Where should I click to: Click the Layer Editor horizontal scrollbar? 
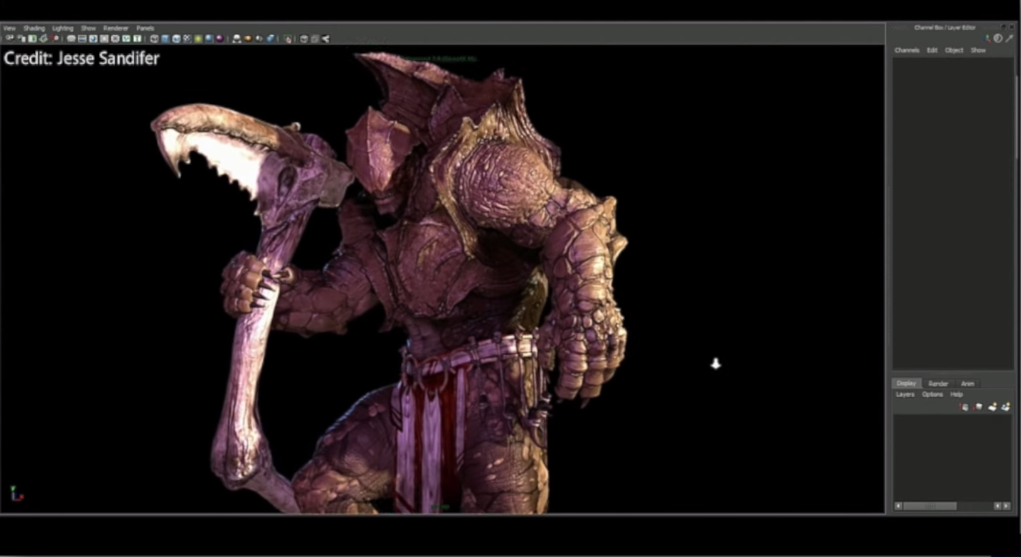pyautogui.click(x=930, y=506)
